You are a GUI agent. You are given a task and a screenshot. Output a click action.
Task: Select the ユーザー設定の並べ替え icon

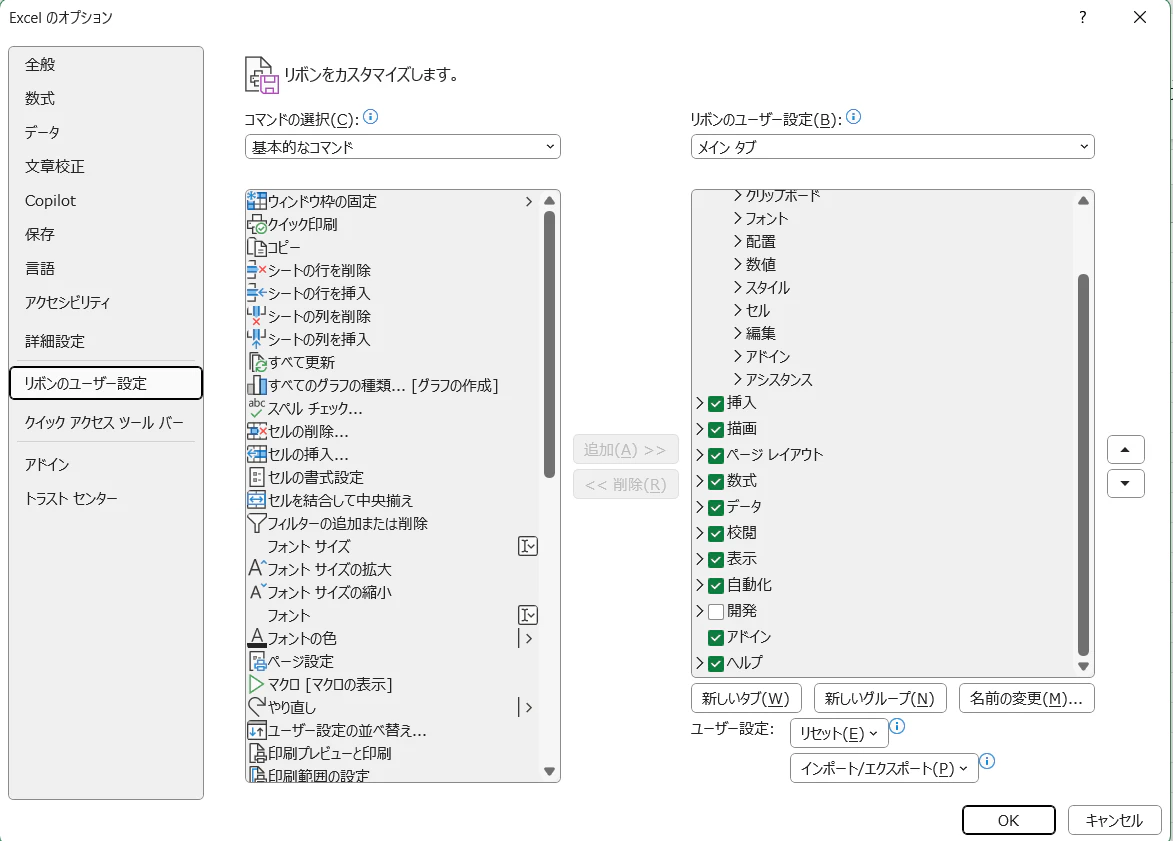[257, 730]
